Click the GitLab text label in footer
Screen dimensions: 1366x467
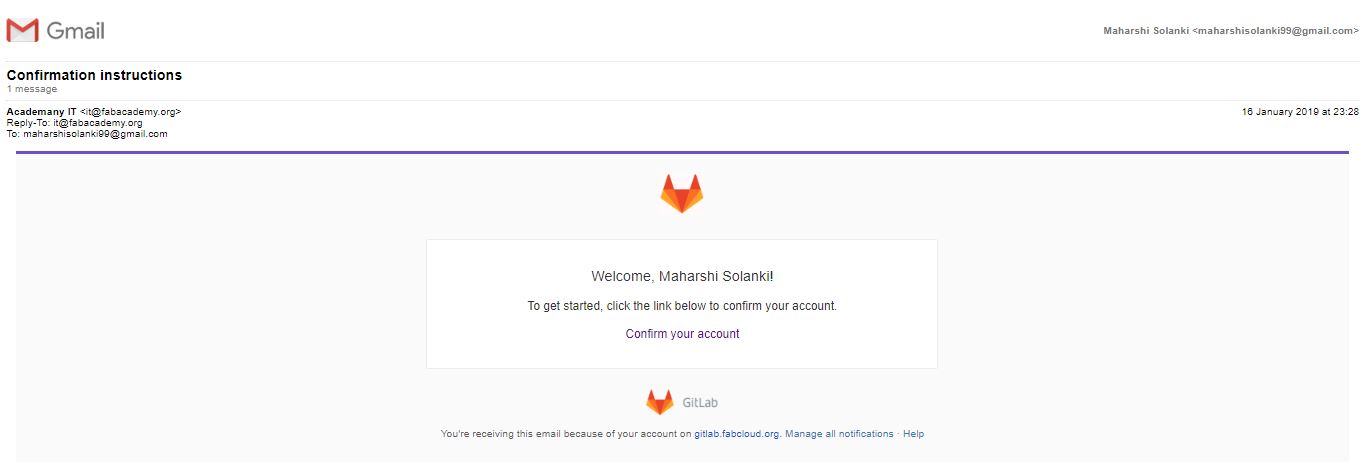pos(700,403)
